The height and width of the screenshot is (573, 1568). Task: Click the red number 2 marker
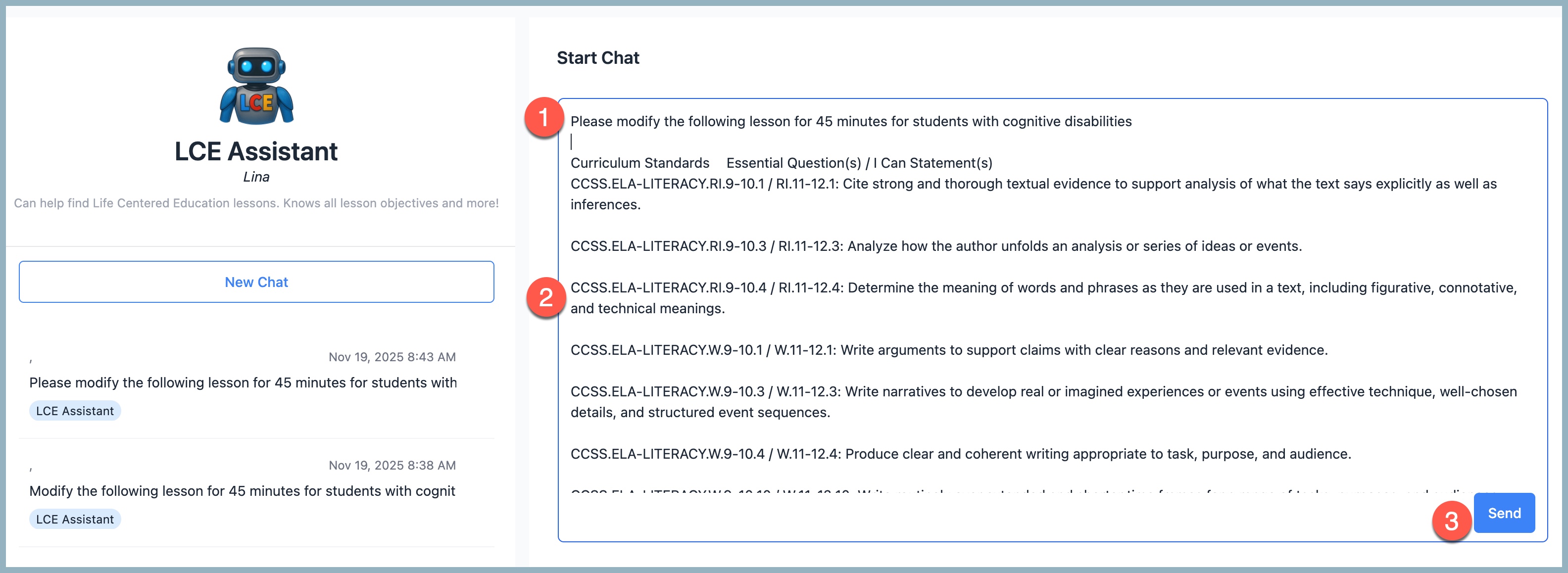coord(546,297)
